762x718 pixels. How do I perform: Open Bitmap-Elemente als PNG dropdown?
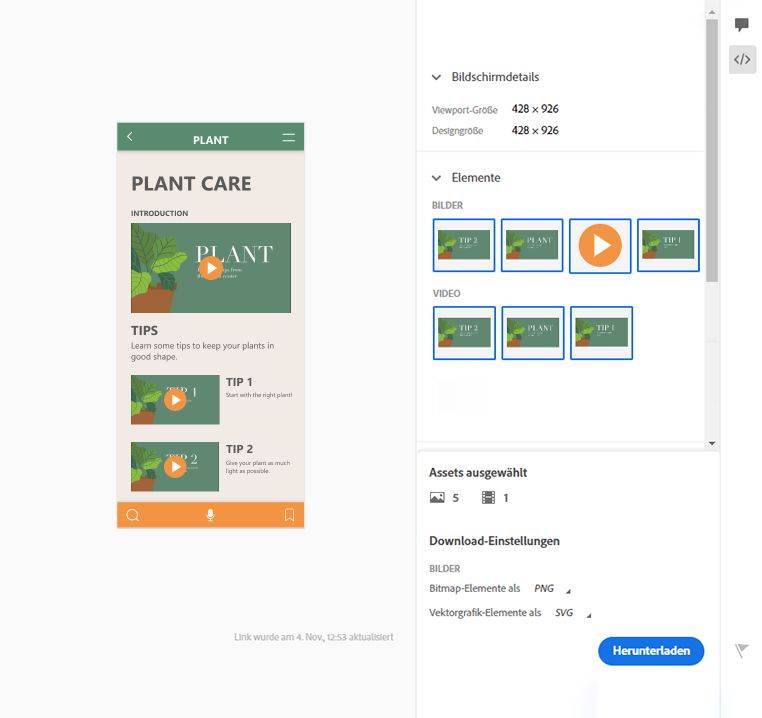point(552,589)
